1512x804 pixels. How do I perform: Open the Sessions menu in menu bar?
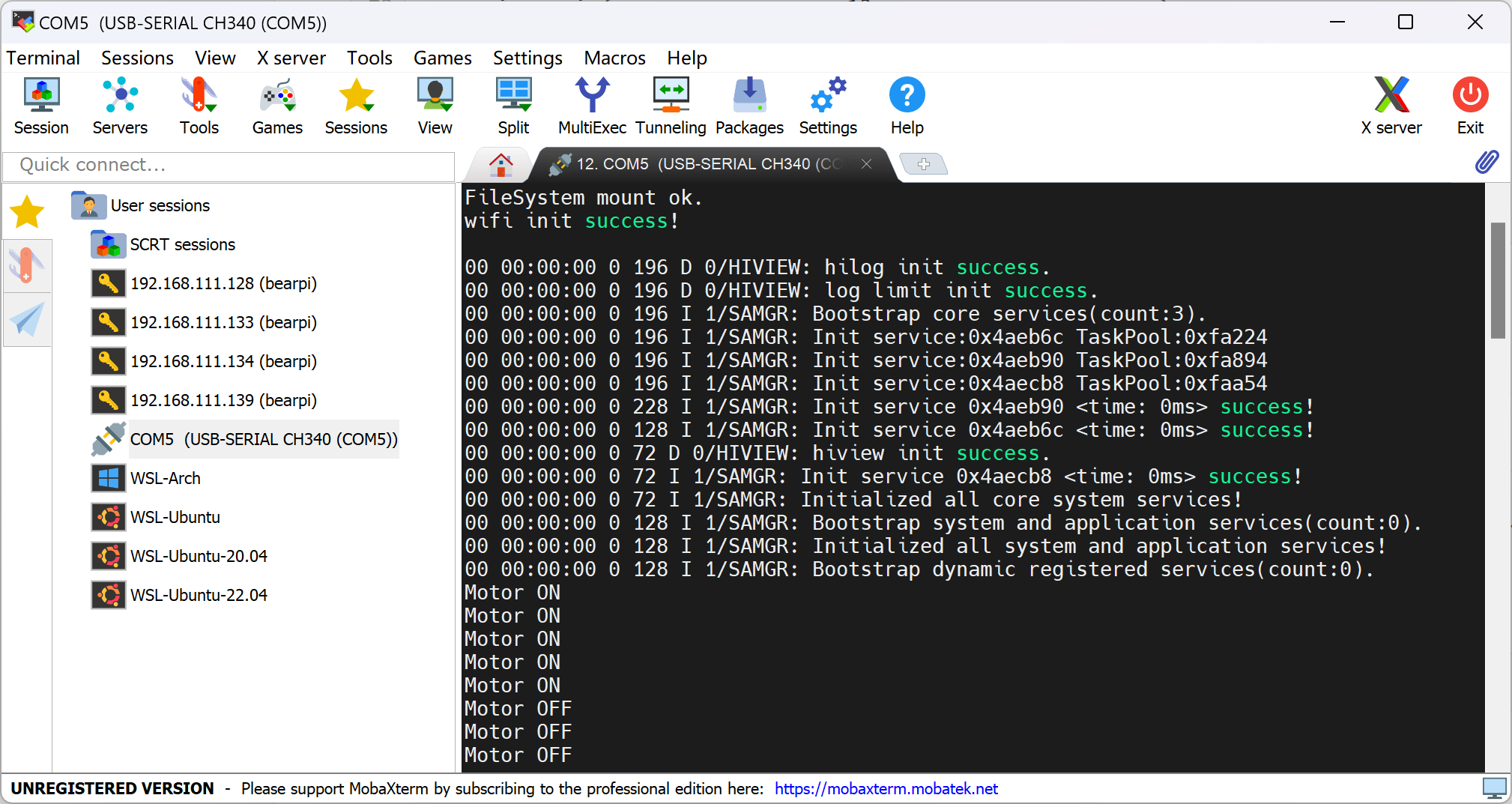pos(137,58)
